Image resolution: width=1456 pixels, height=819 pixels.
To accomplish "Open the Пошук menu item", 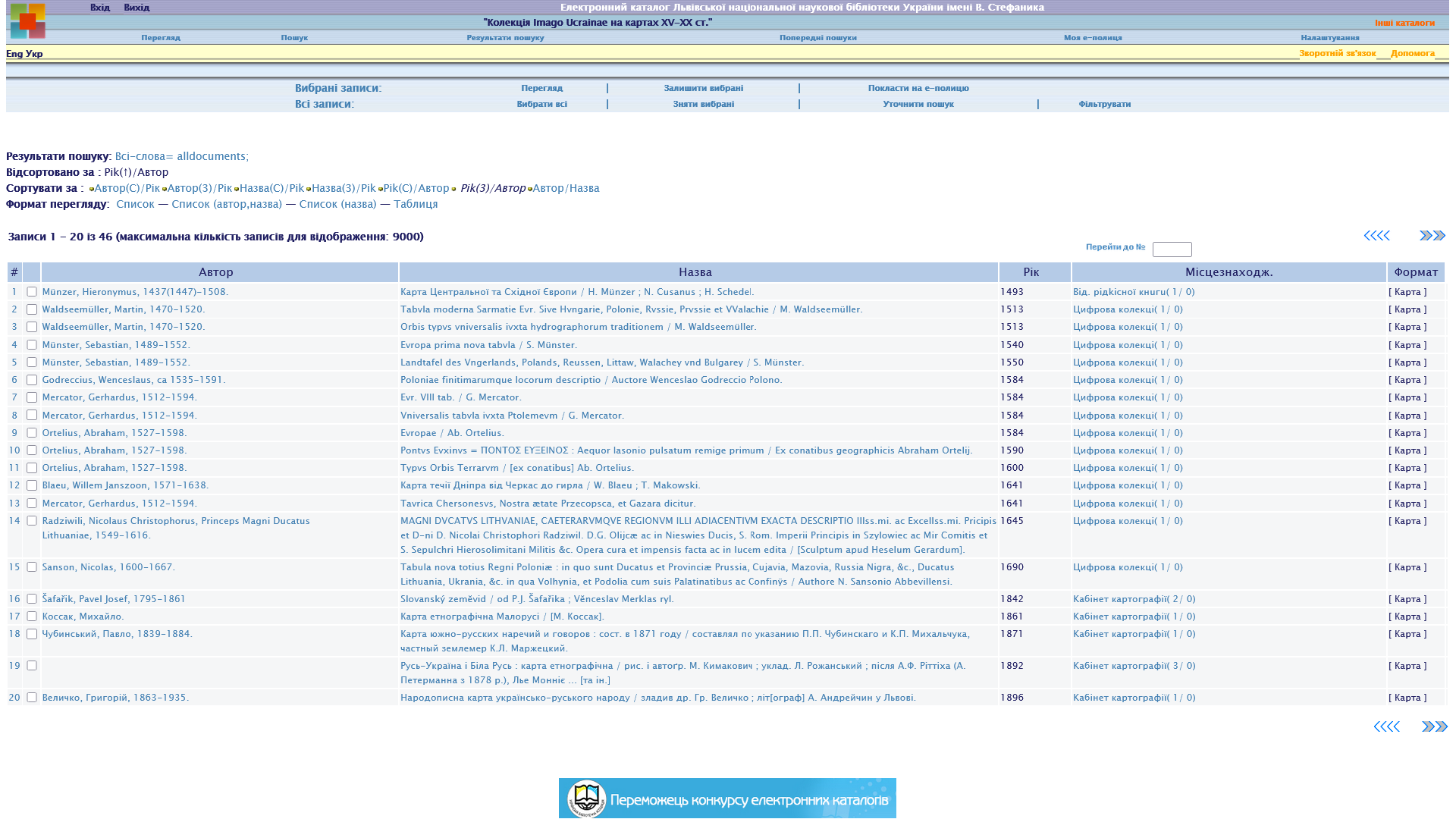I will [x=294, y=38].
